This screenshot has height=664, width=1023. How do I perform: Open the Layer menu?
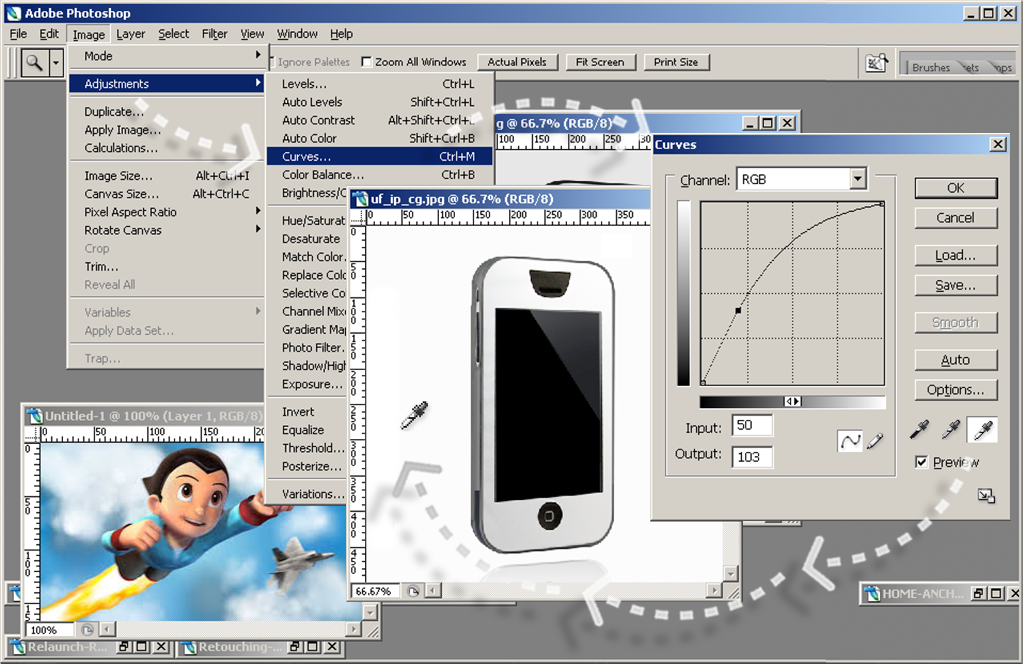point(130,34)
